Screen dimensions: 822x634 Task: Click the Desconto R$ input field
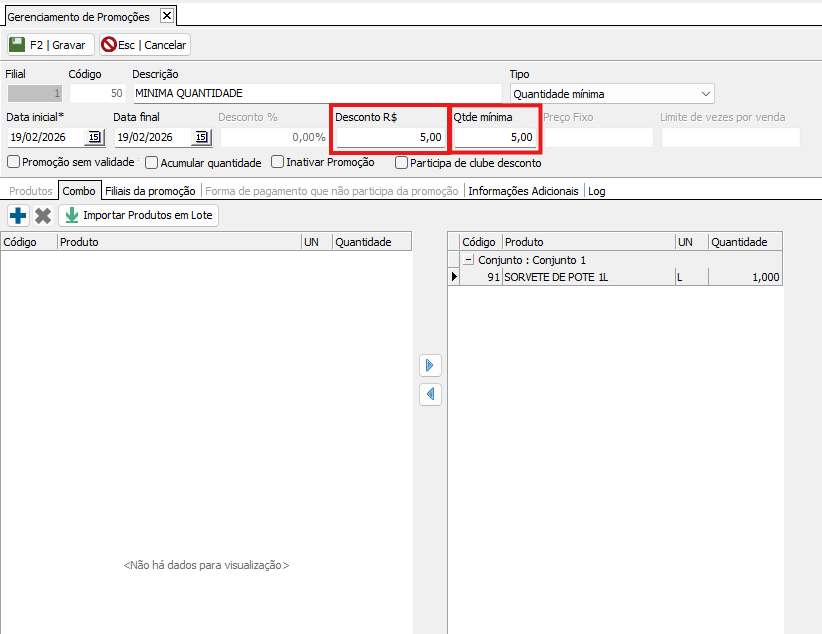click(x=390, y=137)
